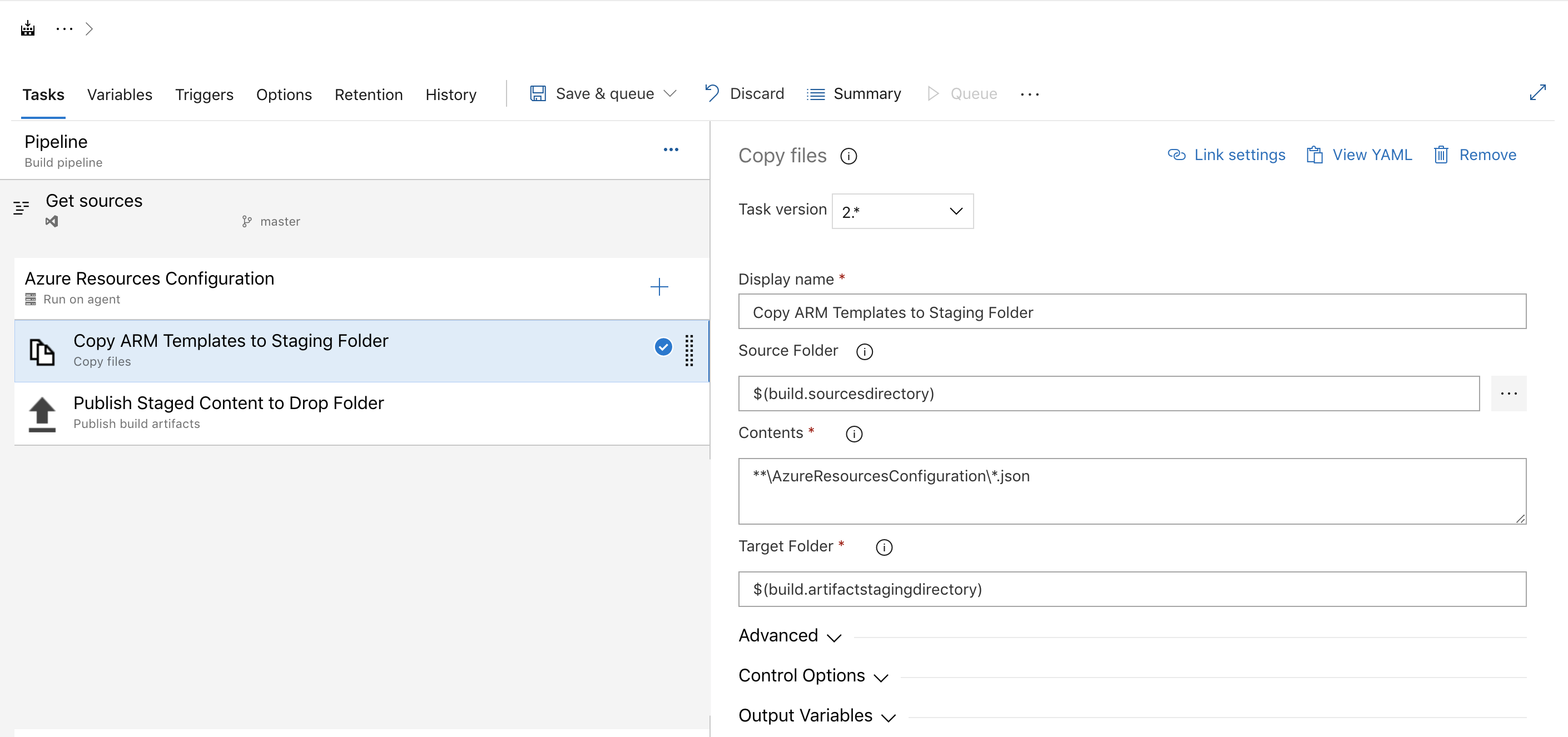Click View YAML

pyautogui.click(x=1358, y=155)
